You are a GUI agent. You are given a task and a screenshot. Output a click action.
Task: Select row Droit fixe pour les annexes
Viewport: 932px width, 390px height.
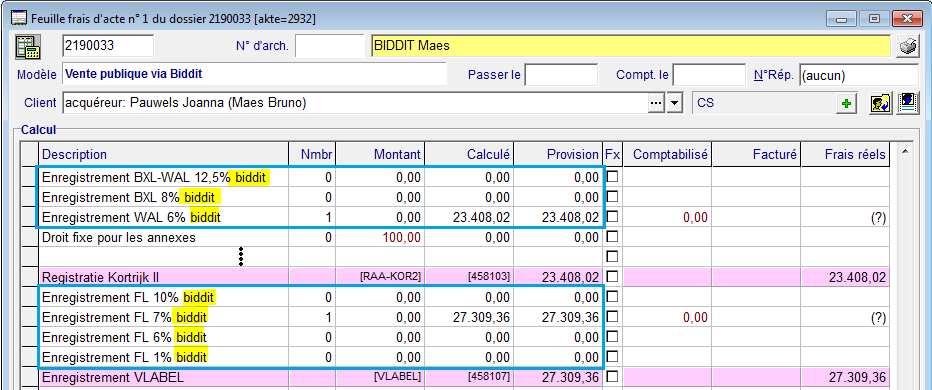click(455, 237)
